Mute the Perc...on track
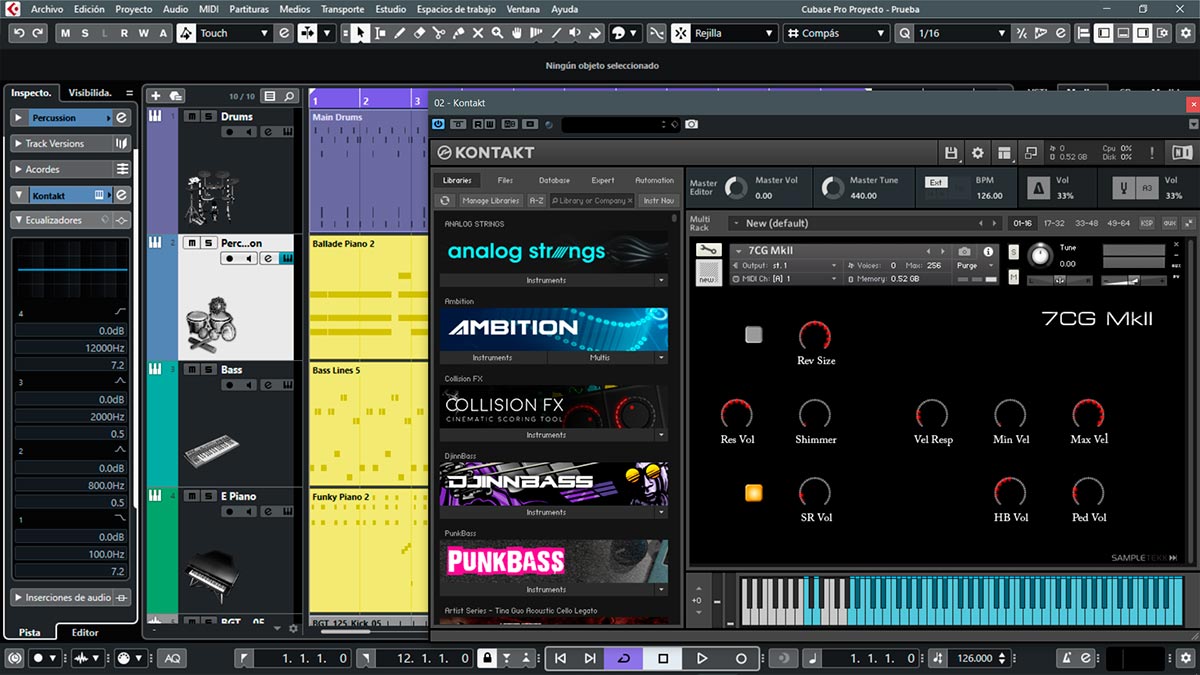 coord(191,243)
